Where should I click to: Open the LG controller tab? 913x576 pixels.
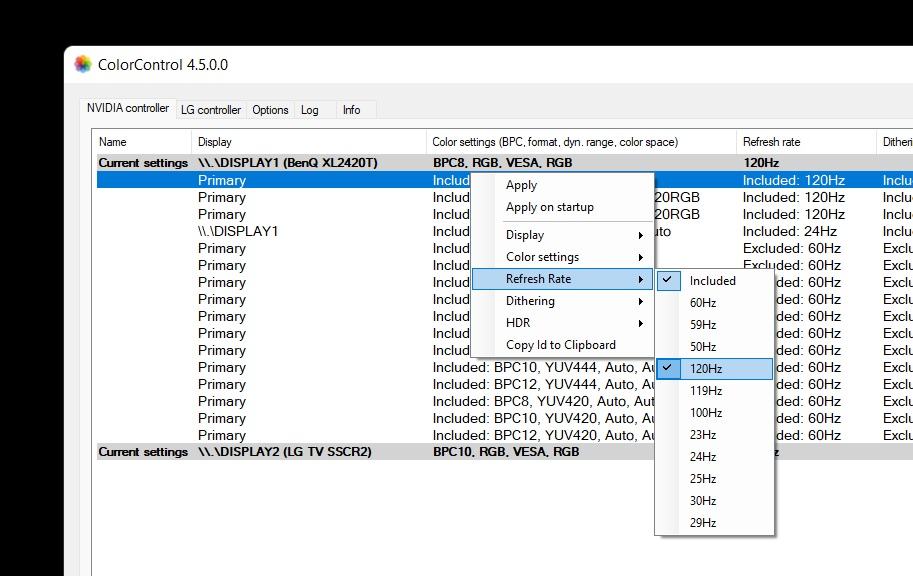click(211, 110)
